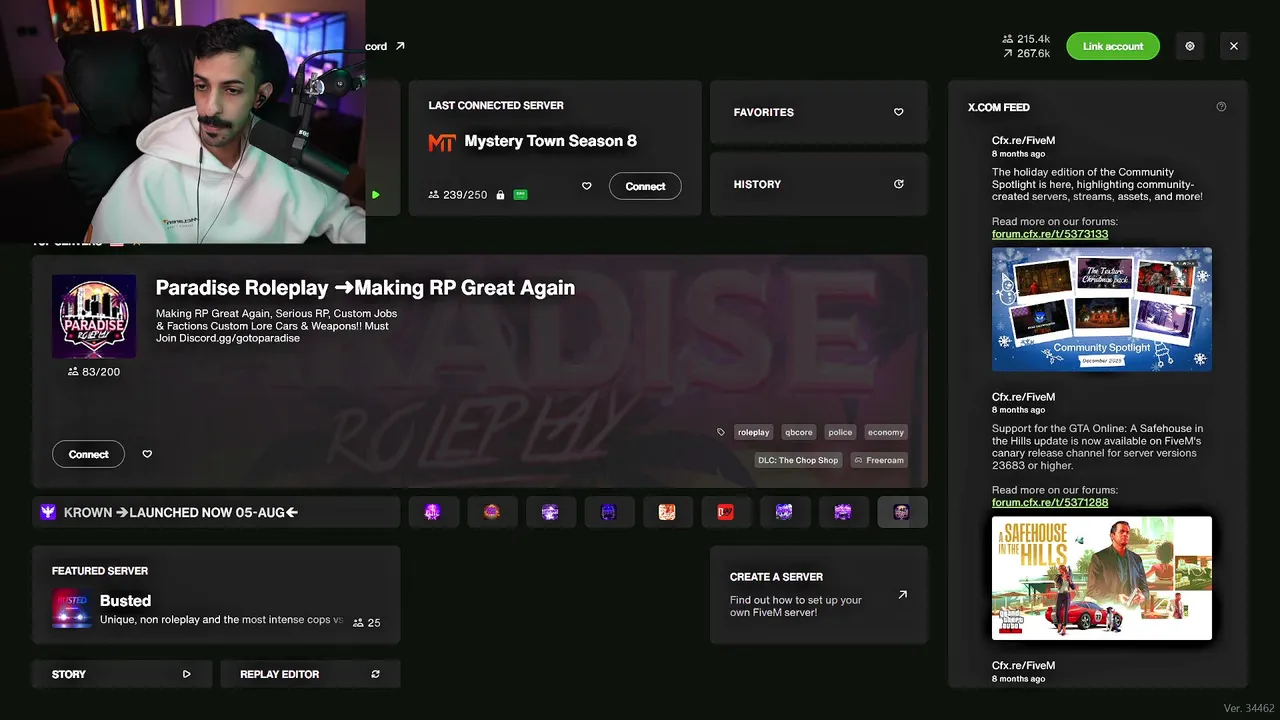Click the heart icon on Favorites card

coord(898,112)
